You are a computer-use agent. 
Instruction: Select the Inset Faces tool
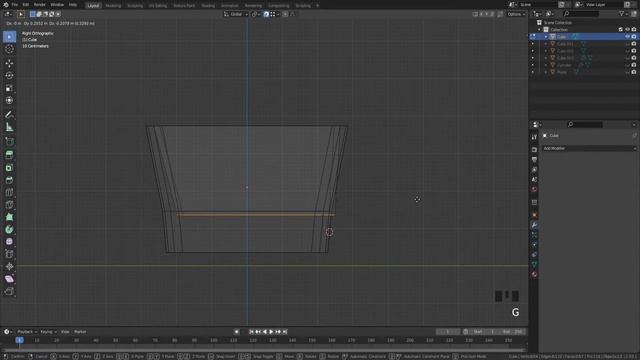(x=9, y=167)
